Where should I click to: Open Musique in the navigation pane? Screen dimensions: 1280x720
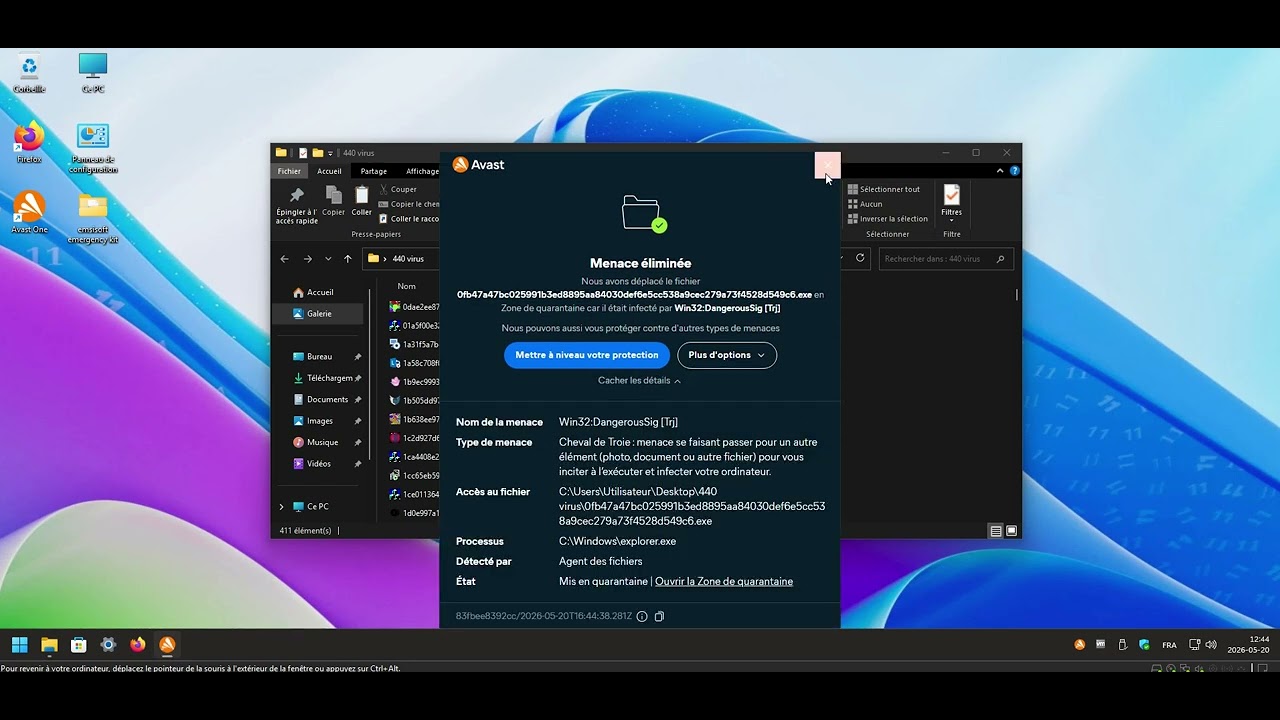(322, 442)
